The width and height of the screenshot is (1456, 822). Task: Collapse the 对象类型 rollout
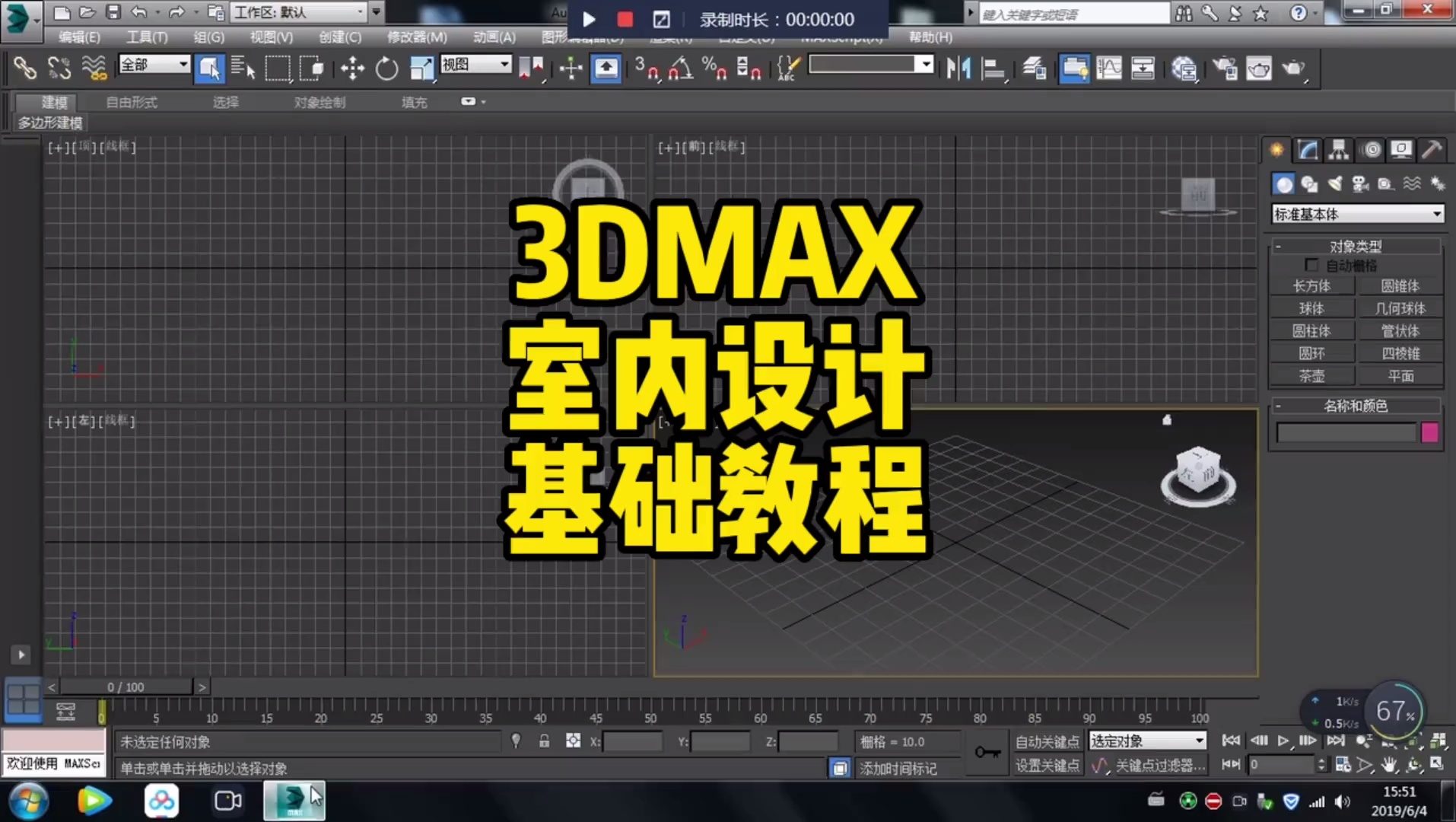[1356, 246]
